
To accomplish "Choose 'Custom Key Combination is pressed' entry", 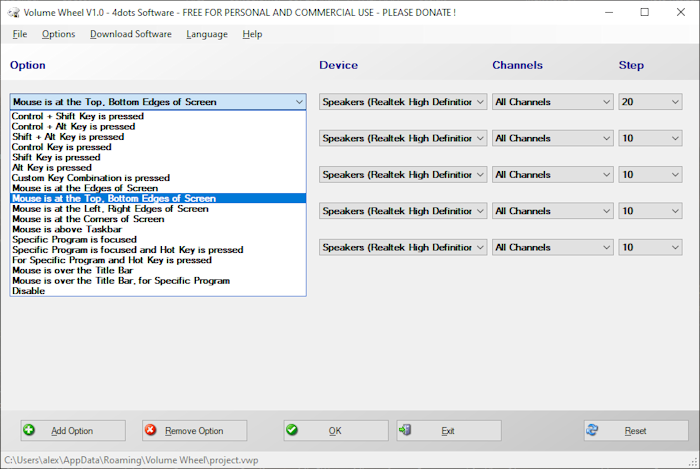I will 90,178.
